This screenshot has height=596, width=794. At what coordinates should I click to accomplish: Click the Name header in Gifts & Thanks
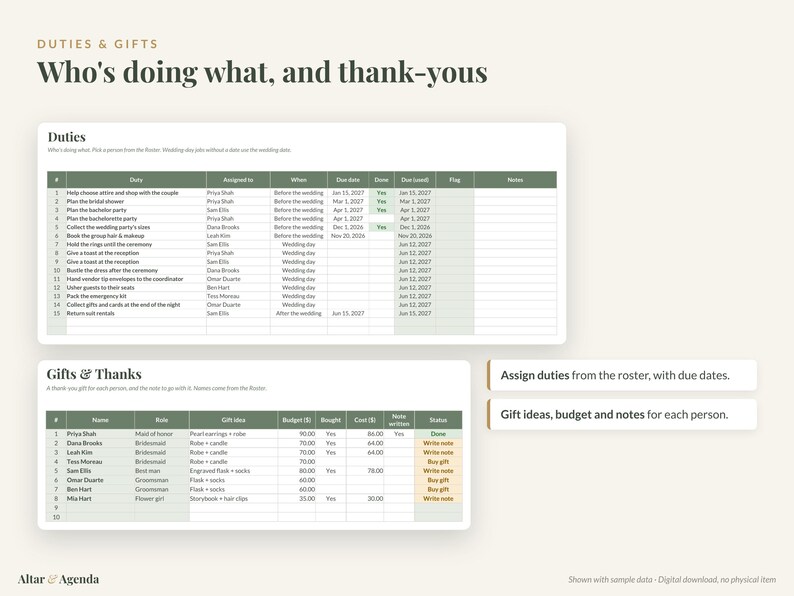[100, 420]
